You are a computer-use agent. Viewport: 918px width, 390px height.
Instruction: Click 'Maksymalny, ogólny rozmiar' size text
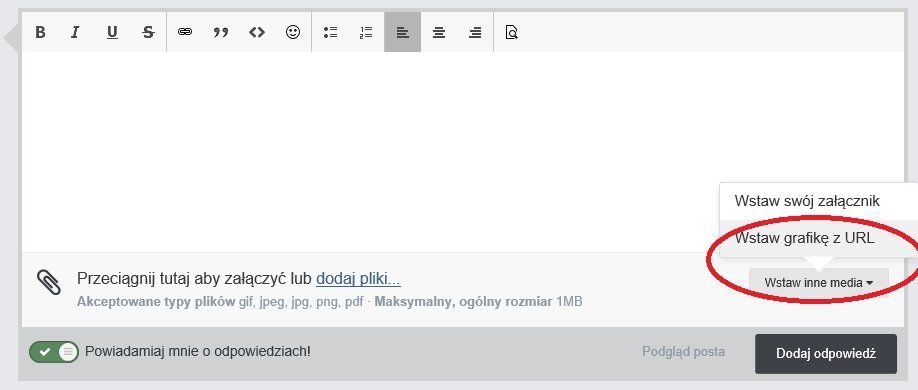463,302
